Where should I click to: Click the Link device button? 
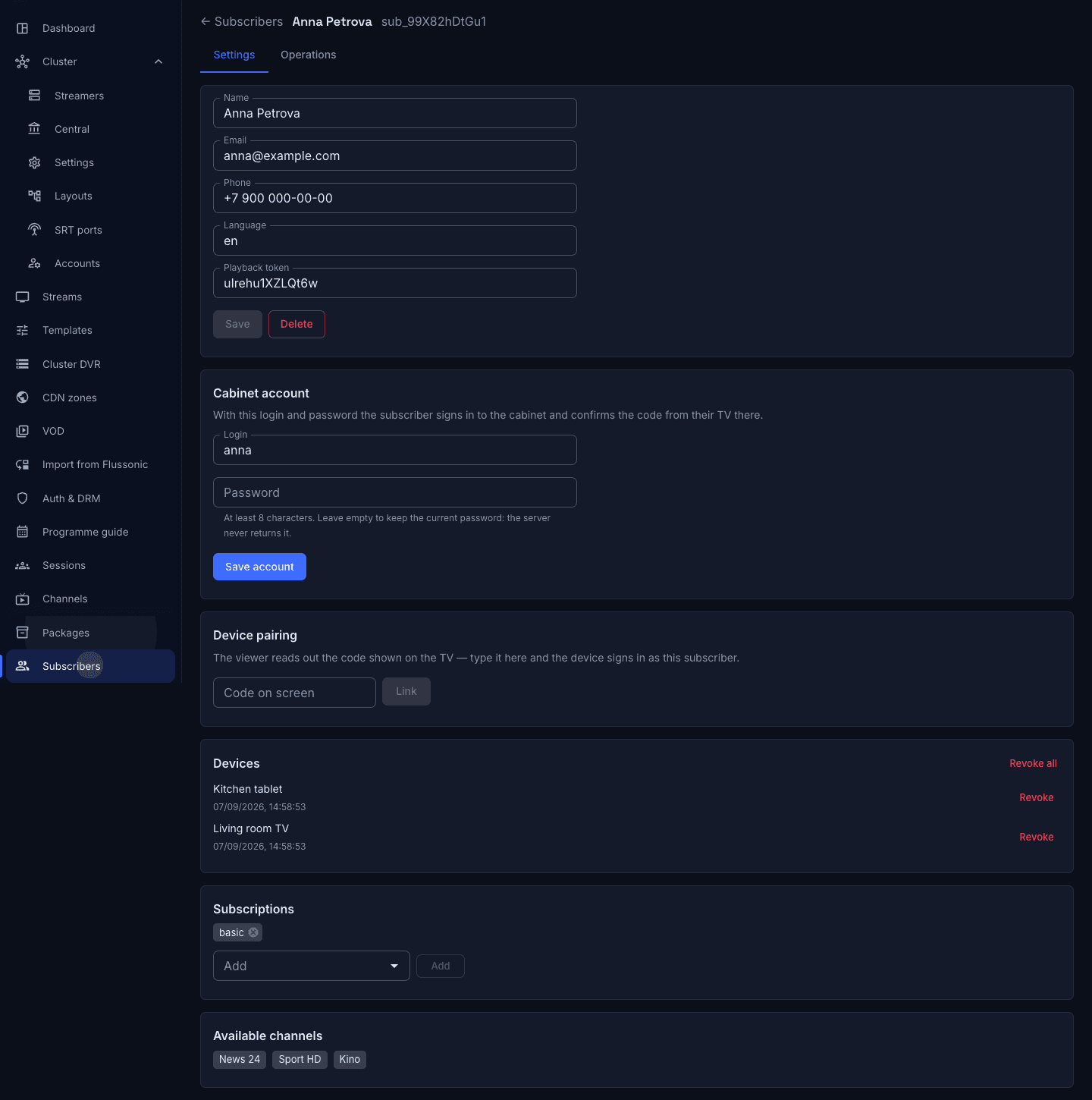click(x=406, y=691)
